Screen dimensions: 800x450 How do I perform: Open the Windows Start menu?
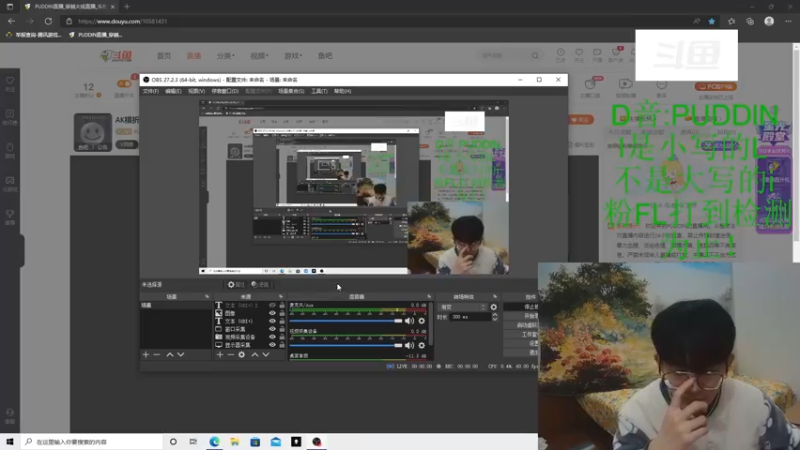pyautogui.click(x=10, y=442)
